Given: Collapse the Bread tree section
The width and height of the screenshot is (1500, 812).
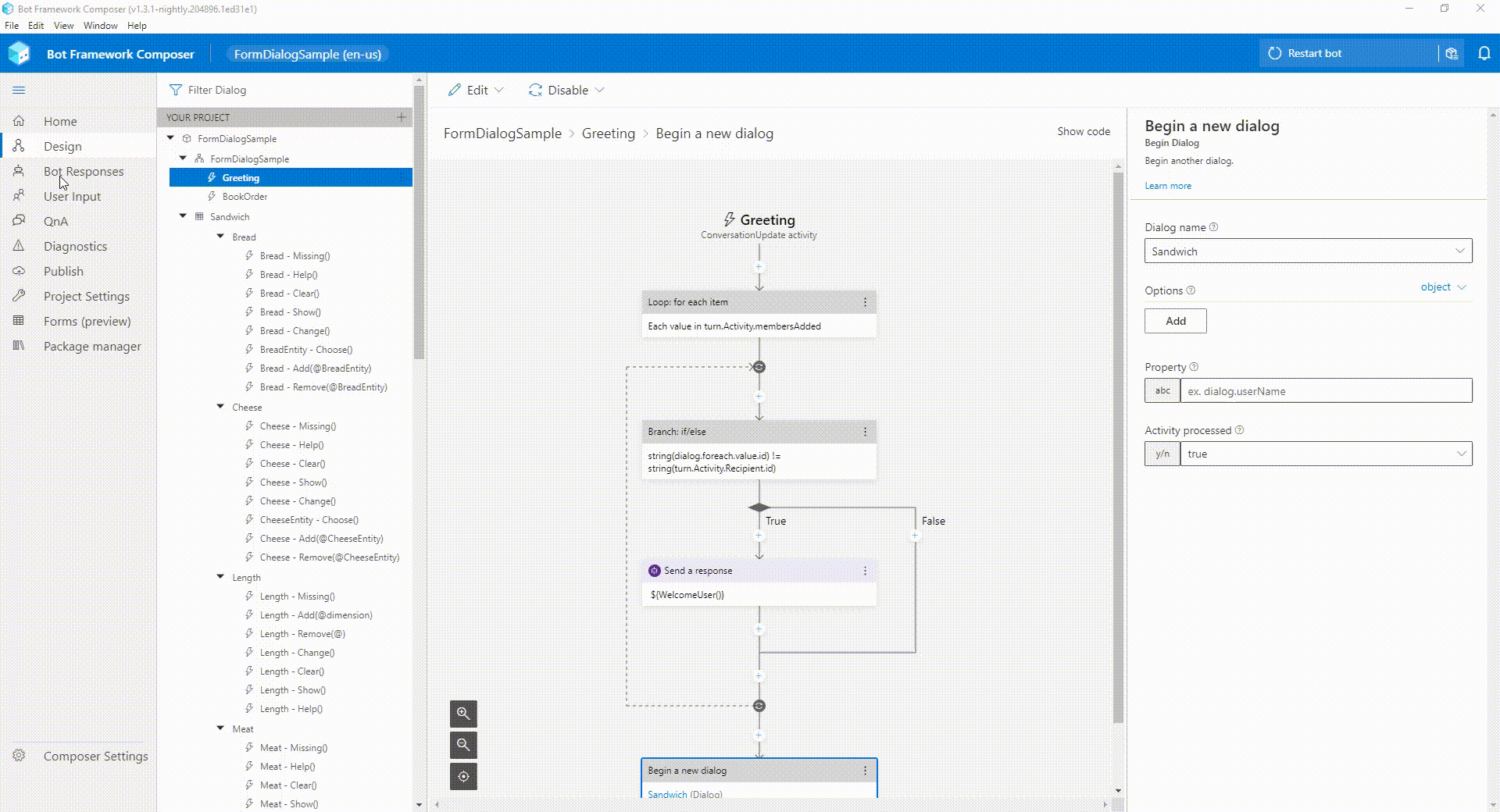Looking at the screenshot, I should [220, 237].
